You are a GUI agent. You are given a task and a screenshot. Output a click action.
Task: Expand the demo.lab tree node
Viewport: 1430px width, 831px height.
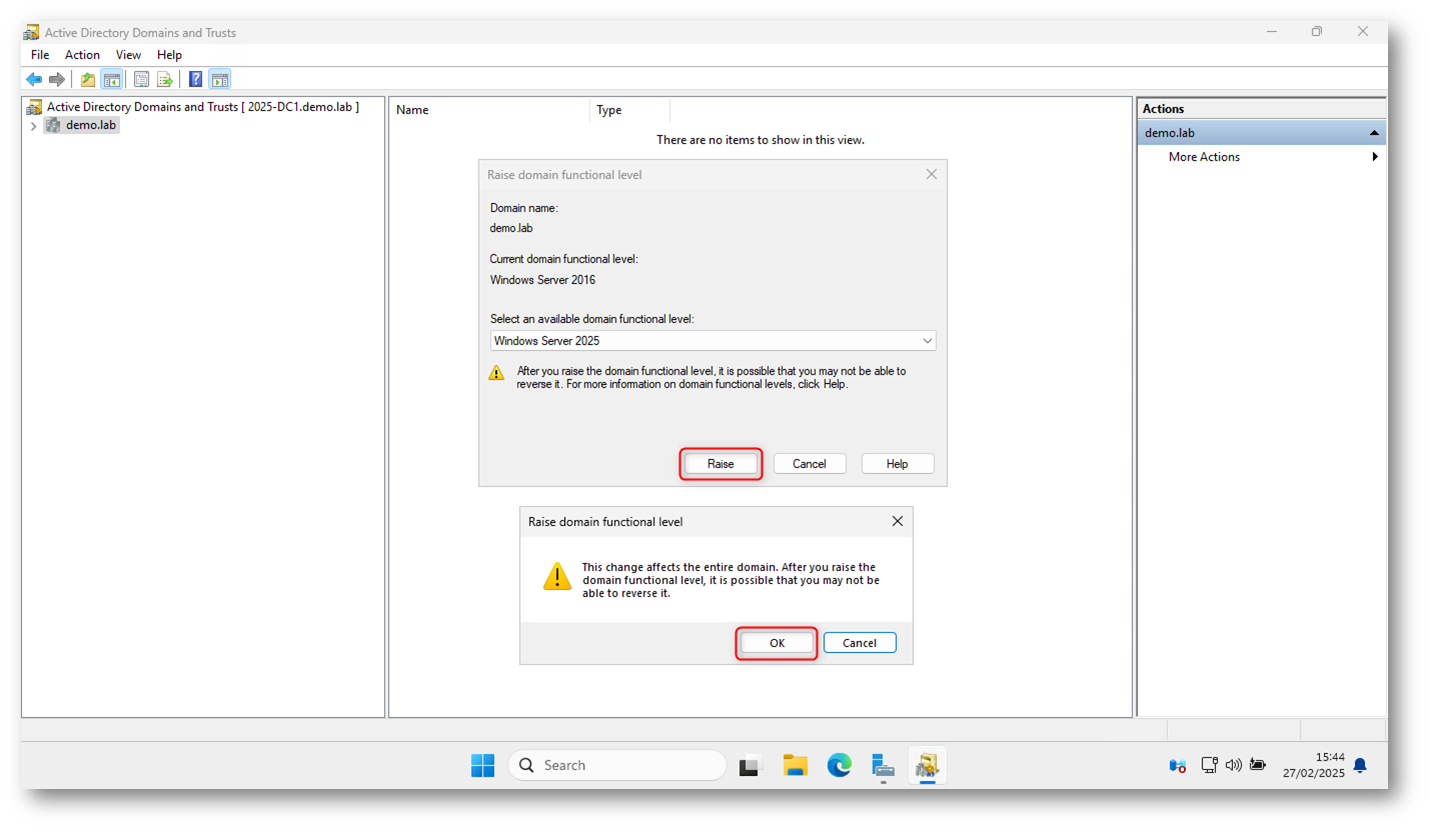[x=33, y=126]
